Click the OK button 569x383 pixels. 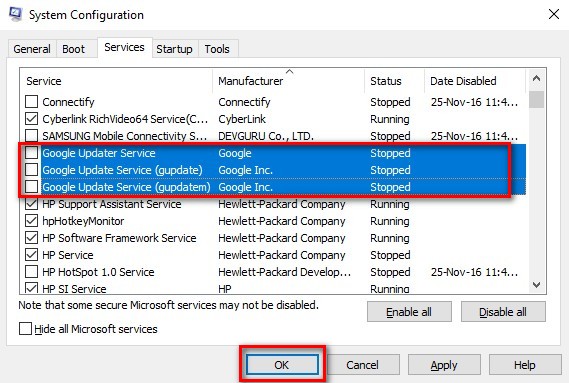[282, 364]
